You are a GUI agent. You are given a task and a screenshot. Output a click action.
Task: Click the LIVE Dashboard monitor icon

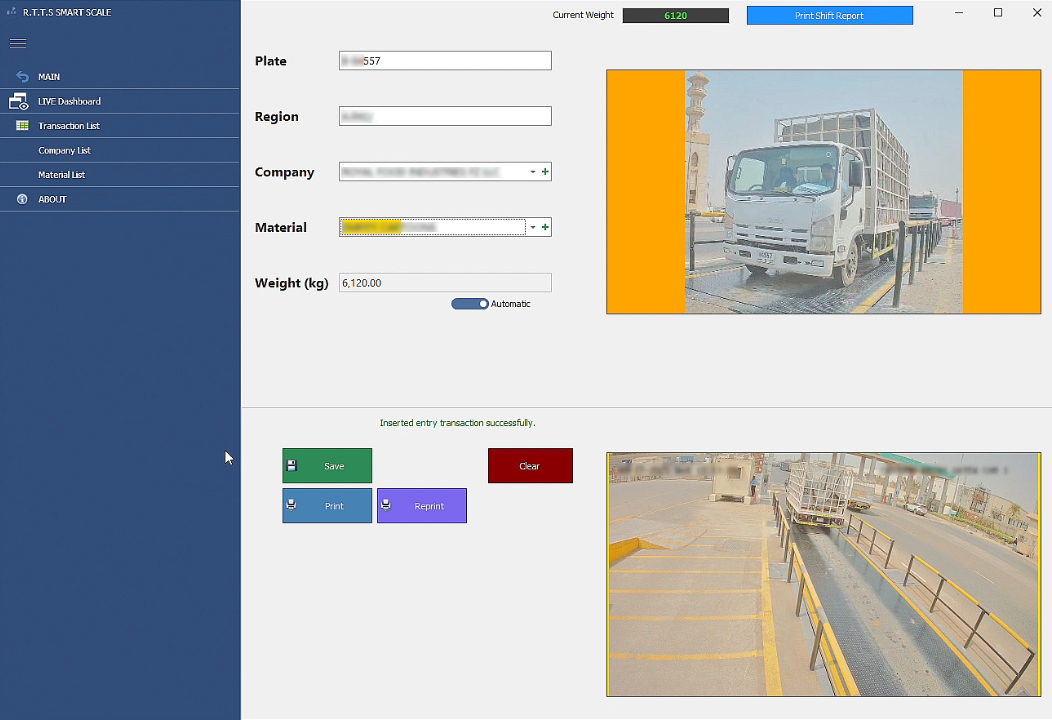[x=19, y=101]
